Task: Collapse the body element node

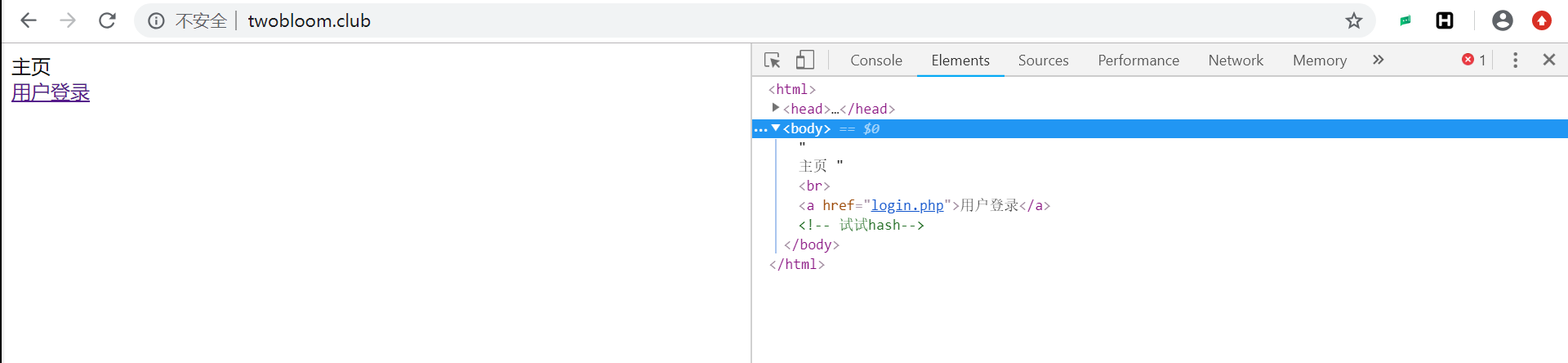Action: [776, 128]
